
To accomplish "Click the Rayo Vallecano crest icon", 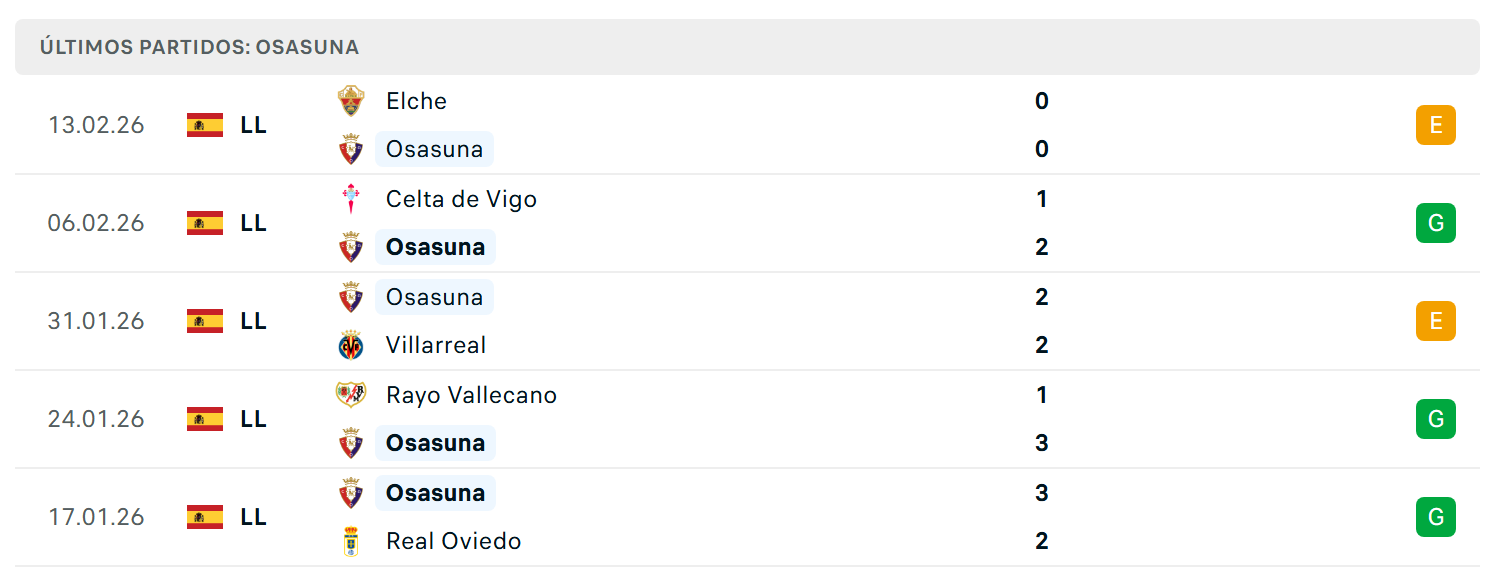I will (x=351, y=395).
